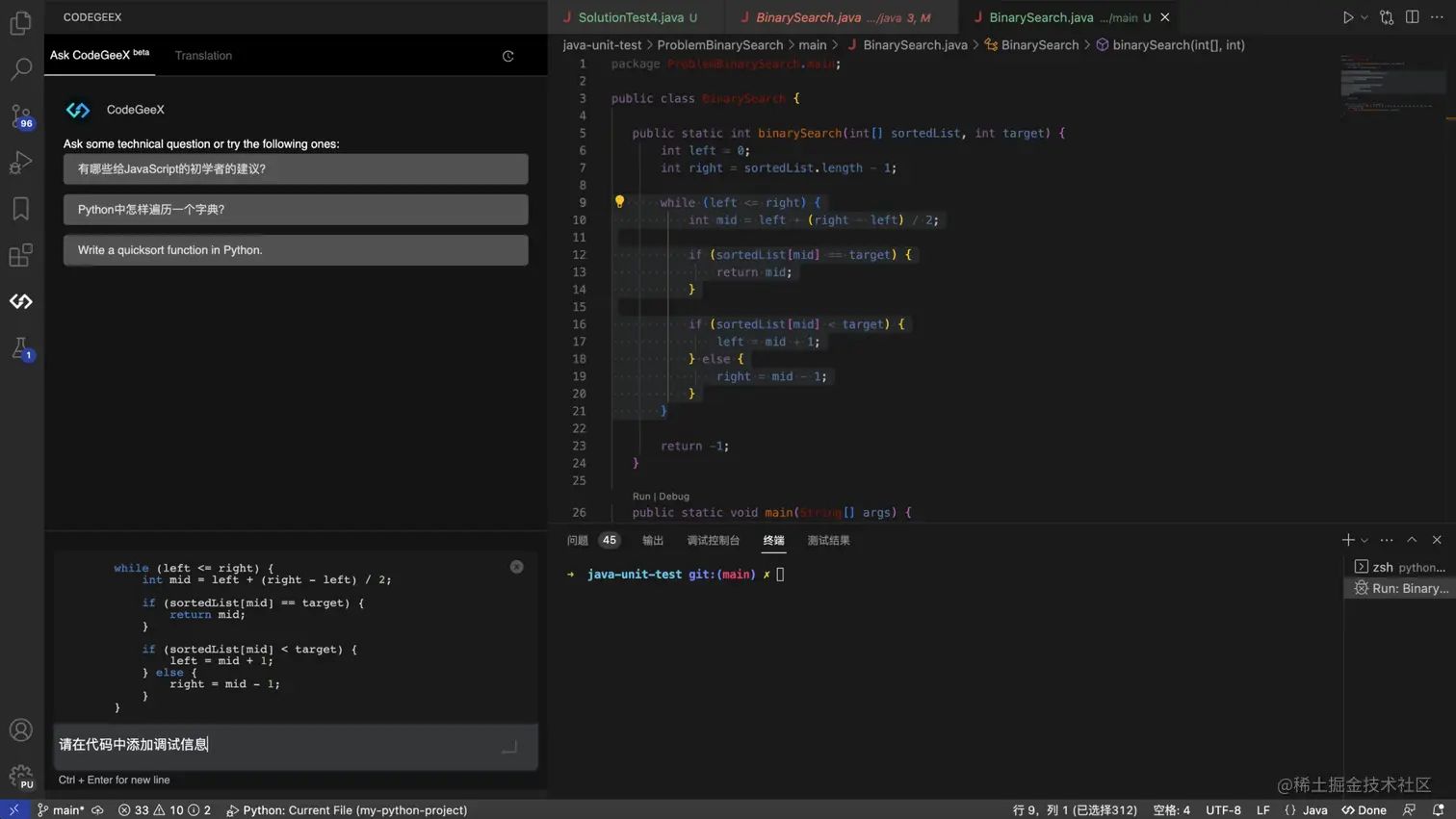1456x819 pixels.
Task: Open the Testing flask view
Action: [20, 348]
